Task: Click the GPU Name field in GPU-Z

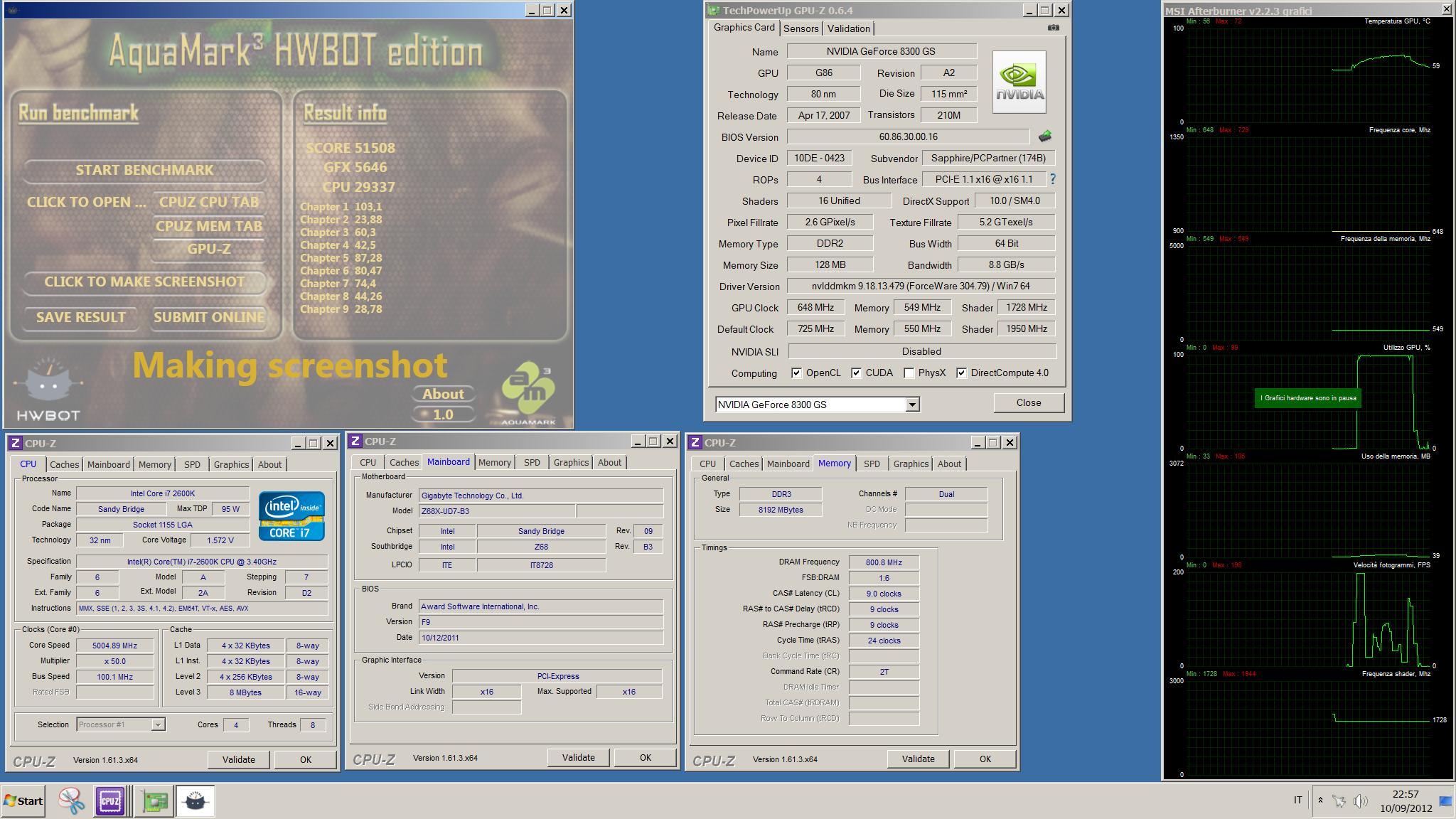Action: pos(881,51)
